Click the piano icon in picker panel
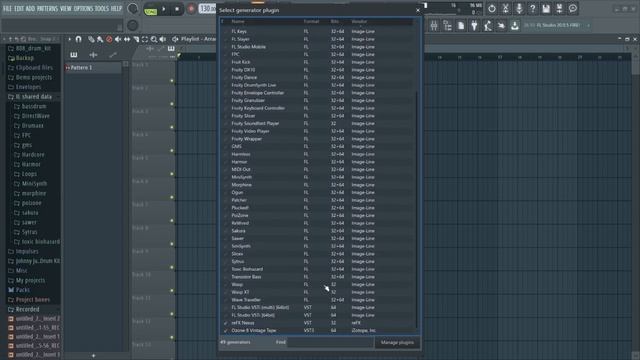 73,55
